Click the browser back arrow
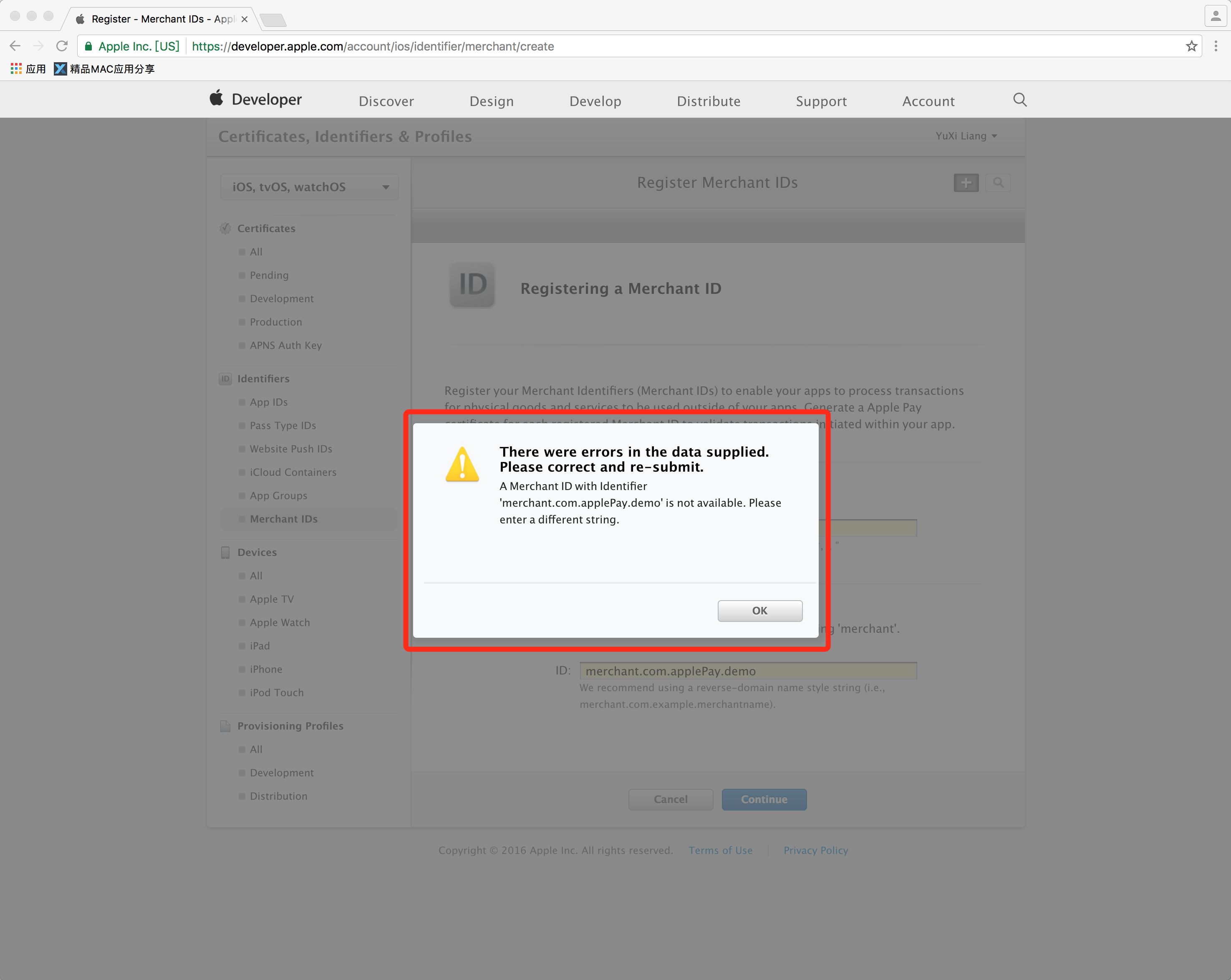This screenshot has width=1231, height=980. [15, 46]
